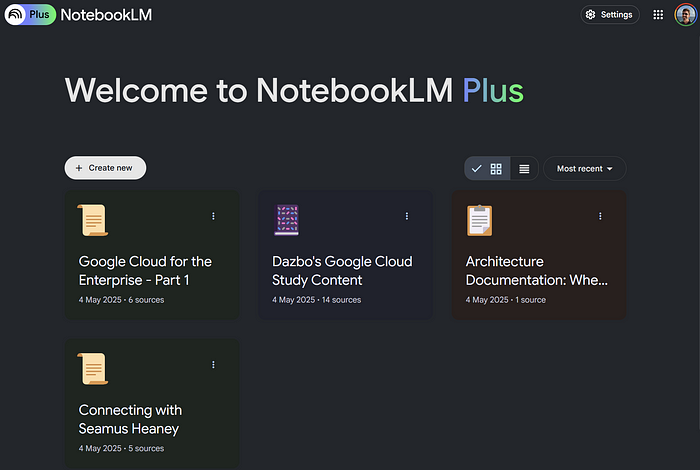Click notebook icon on Dazbo's Google Cloud Study card
This screenshot has height=470, width=700.
[x=287, y=220]
